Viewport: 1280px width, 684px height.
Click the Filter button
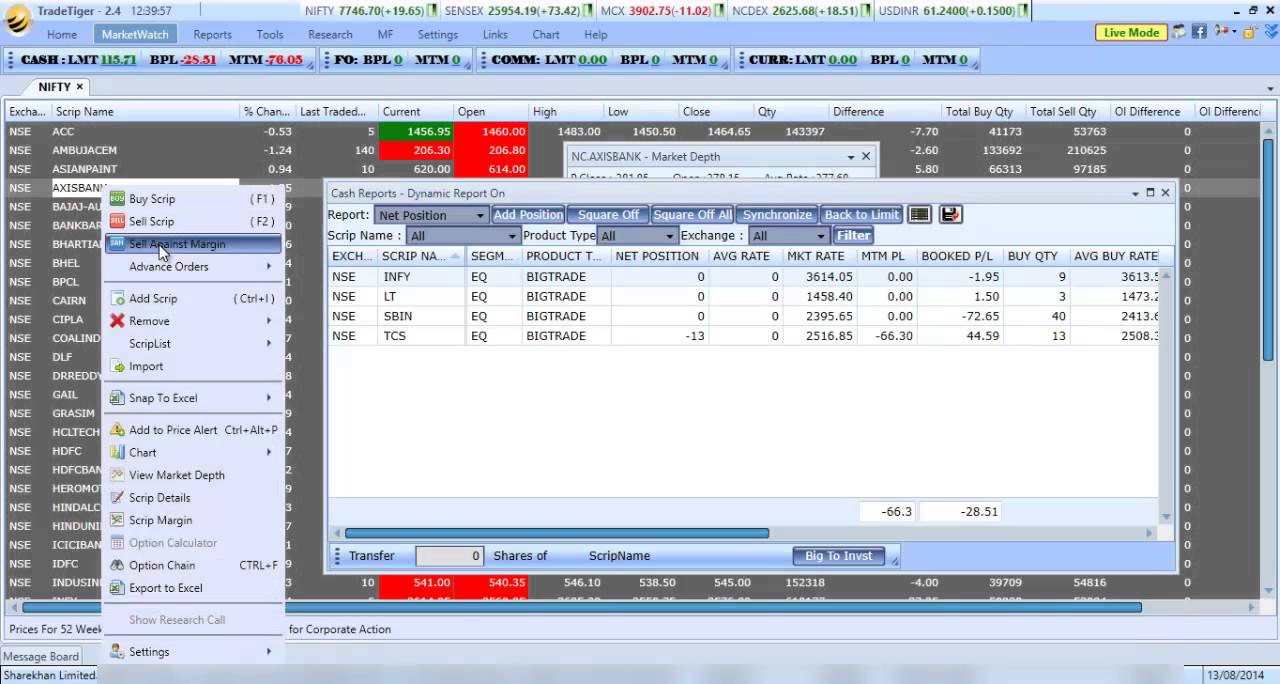[x=853, y=236]
